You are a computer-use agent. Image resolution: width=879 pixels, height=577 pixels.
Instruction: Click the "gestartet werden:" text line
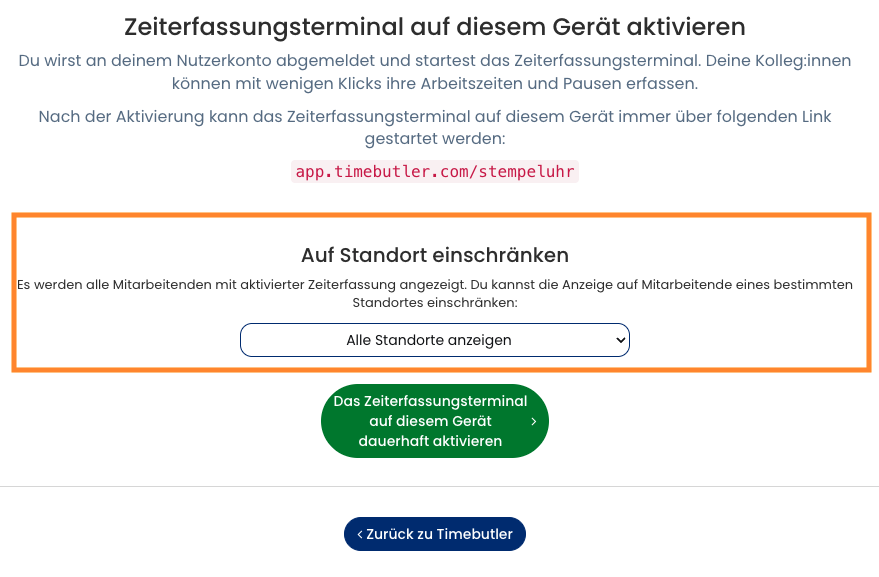click(x=435, y=138)
